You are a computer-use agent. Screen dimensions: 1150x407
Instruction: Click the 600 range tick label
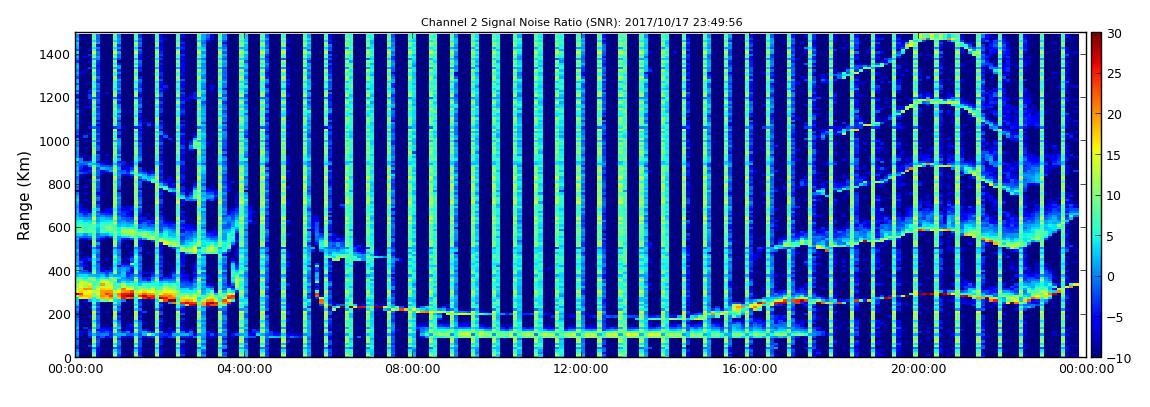(59, 227)
